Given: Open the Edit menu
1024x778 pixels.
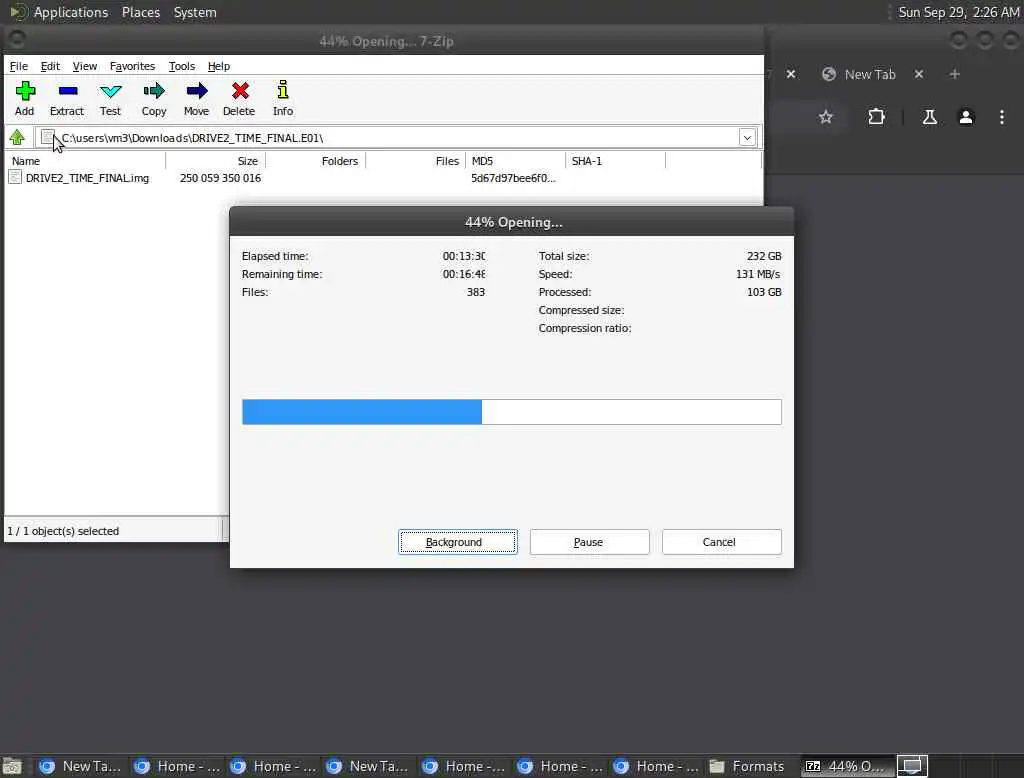Looking at the screenshot, I should click(50, 66).
